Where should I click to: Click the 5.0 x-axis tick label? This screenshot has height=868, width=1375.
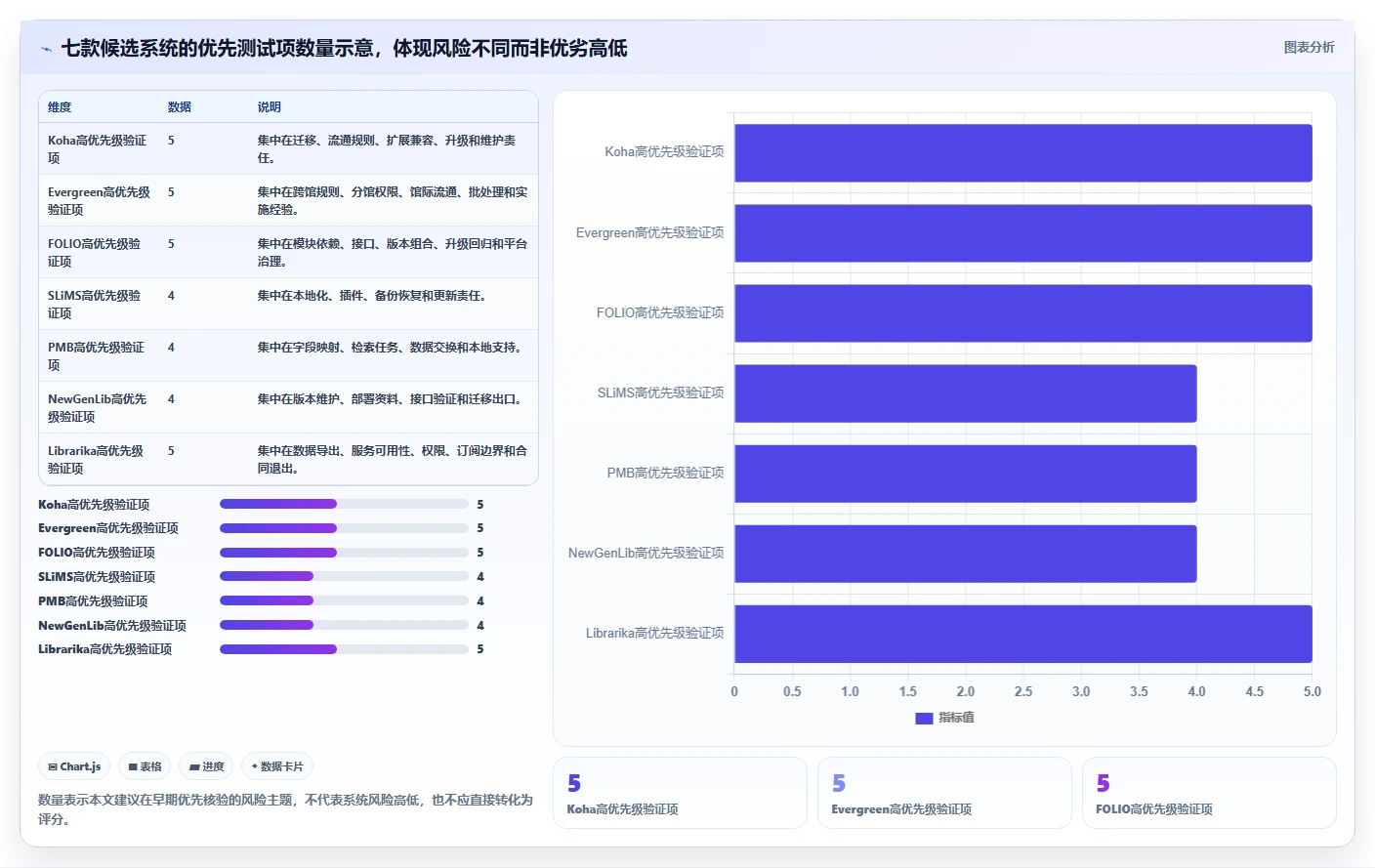1312,691
